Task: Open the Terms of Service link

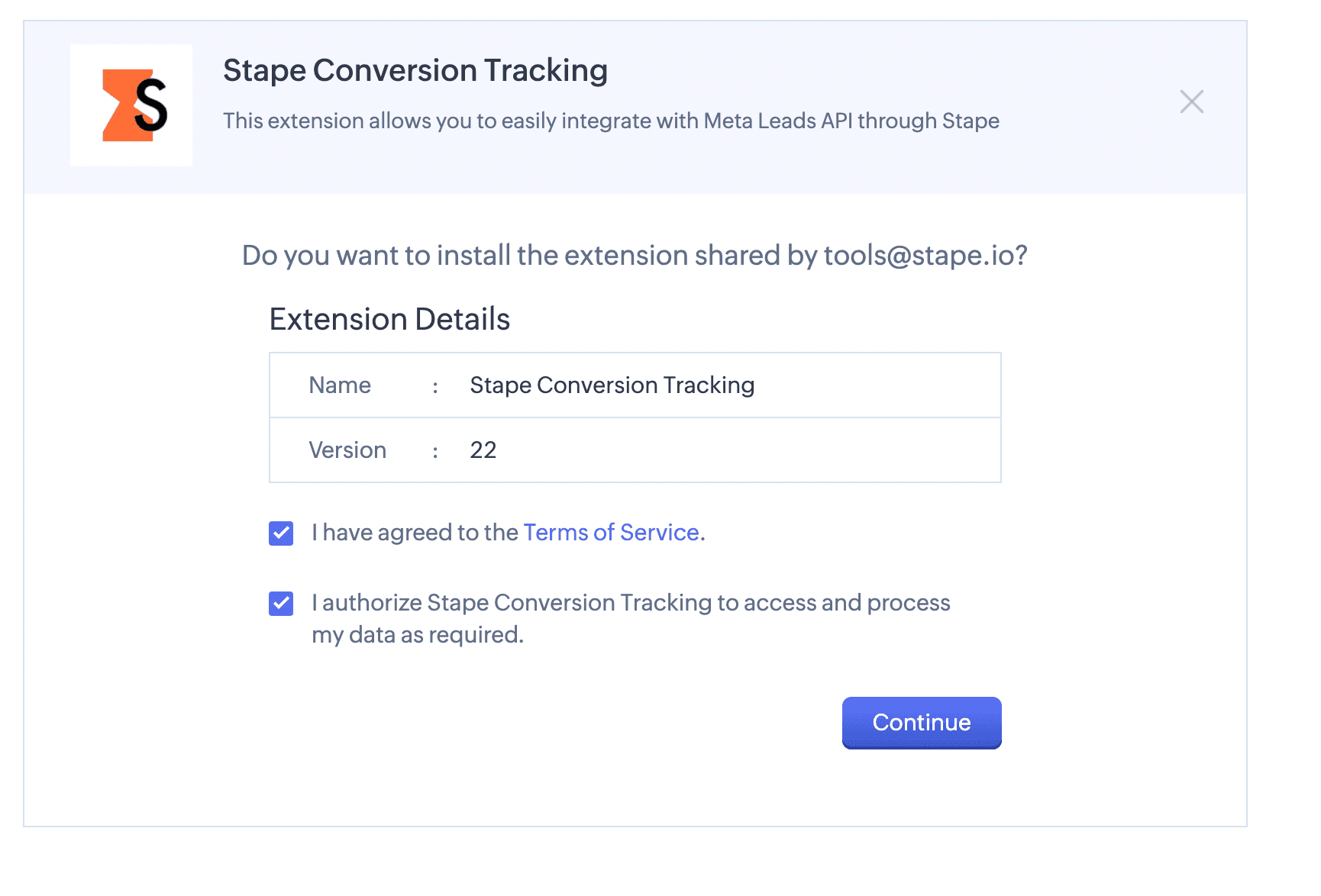Action: [x=611, y=533]
